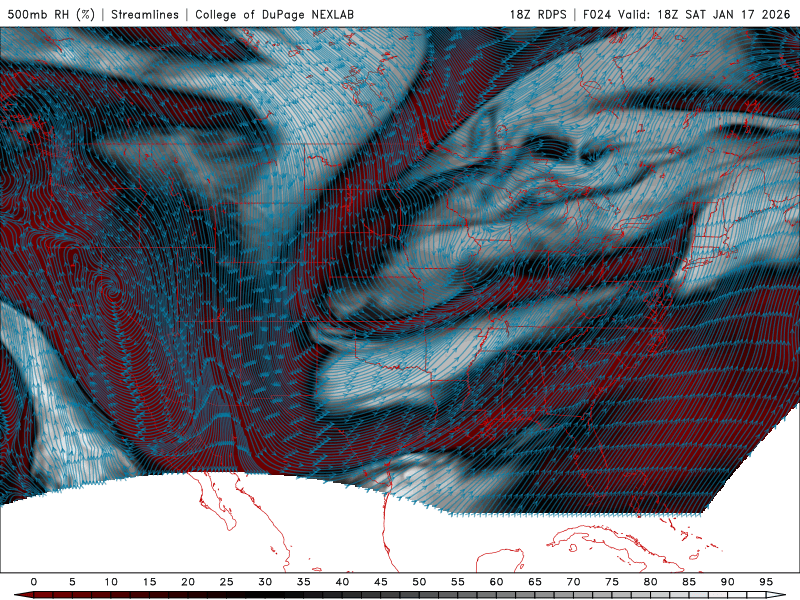
Task: Click the dark red end of the RH colorbar
Action: (x=24, y=595)
